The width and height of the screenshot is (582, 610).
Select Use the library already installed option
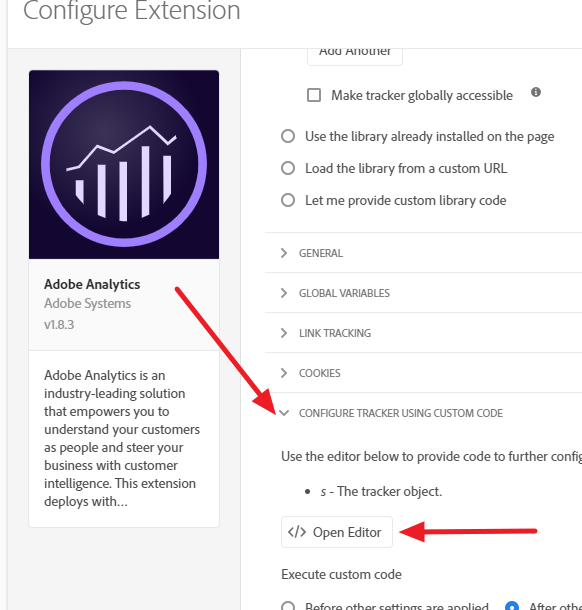(x=288, y=136)
